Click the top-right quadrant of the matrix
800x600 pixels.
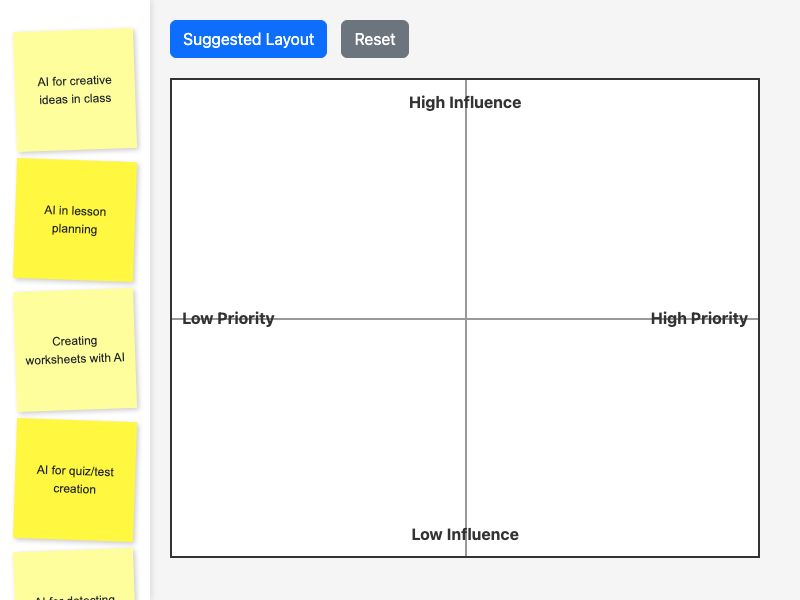[x=610, y=200]
